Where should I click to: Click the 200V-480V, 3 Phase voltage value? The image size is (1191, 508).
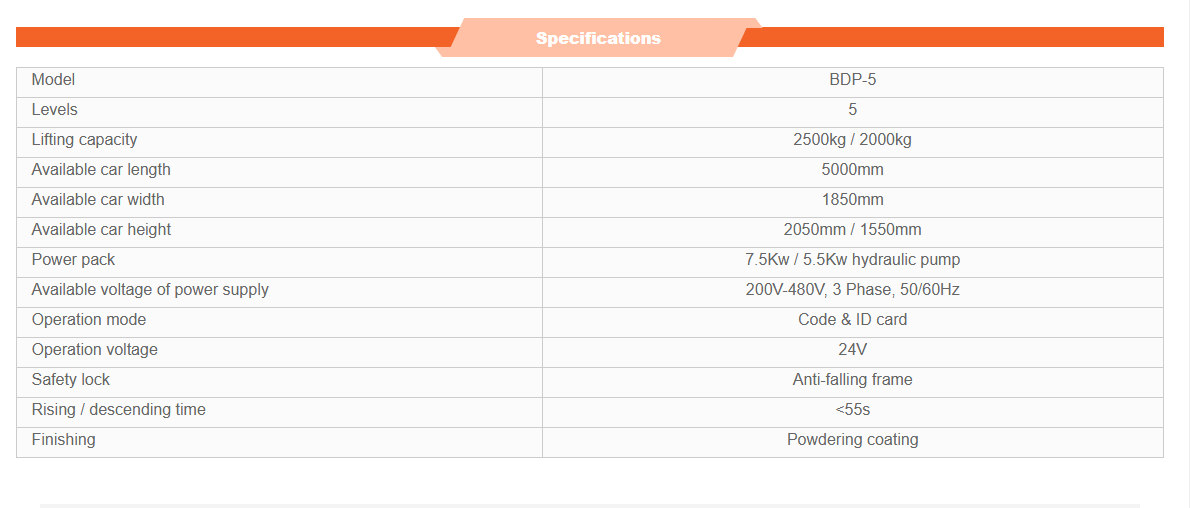tap(852, 290)
